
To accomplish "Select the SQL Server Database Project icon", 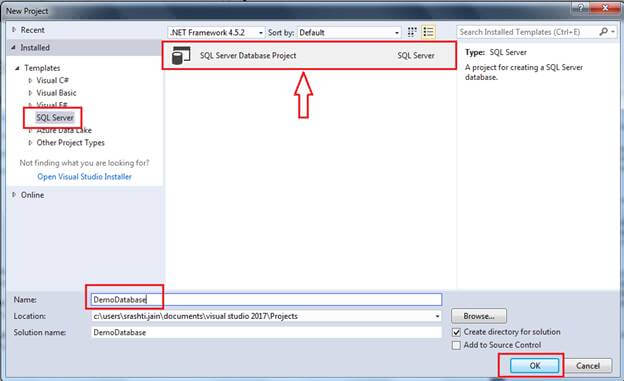I will click(x=181, y=56).
